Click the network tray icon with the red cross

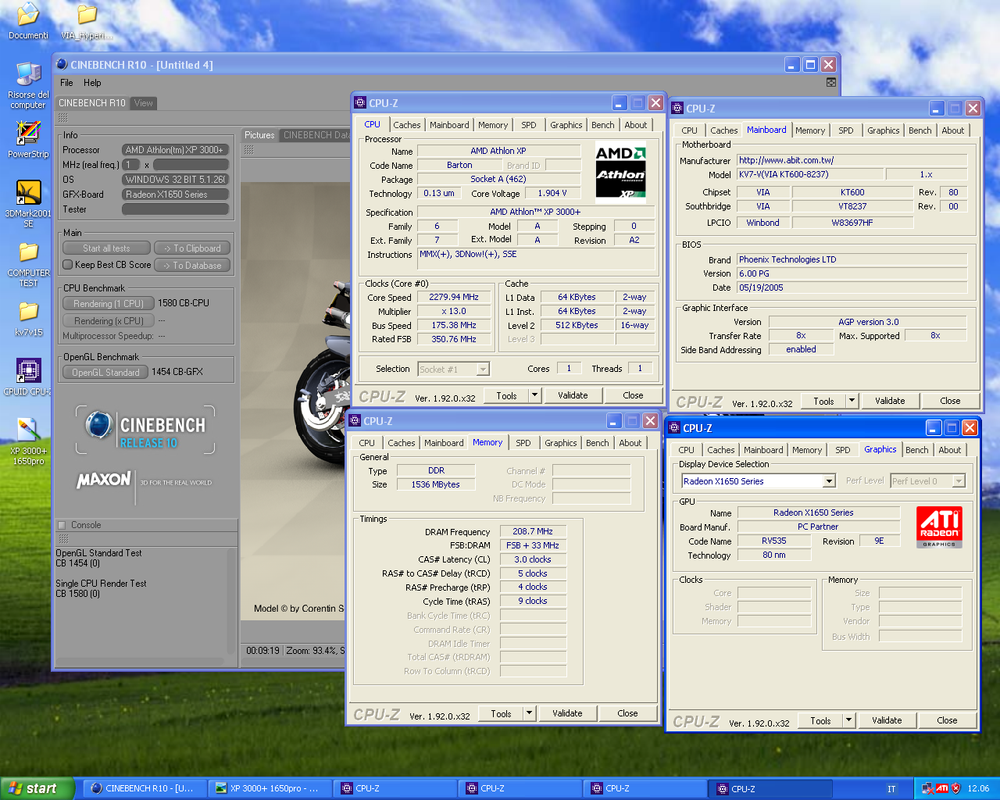pyautogui.click(x=928, y=789)
